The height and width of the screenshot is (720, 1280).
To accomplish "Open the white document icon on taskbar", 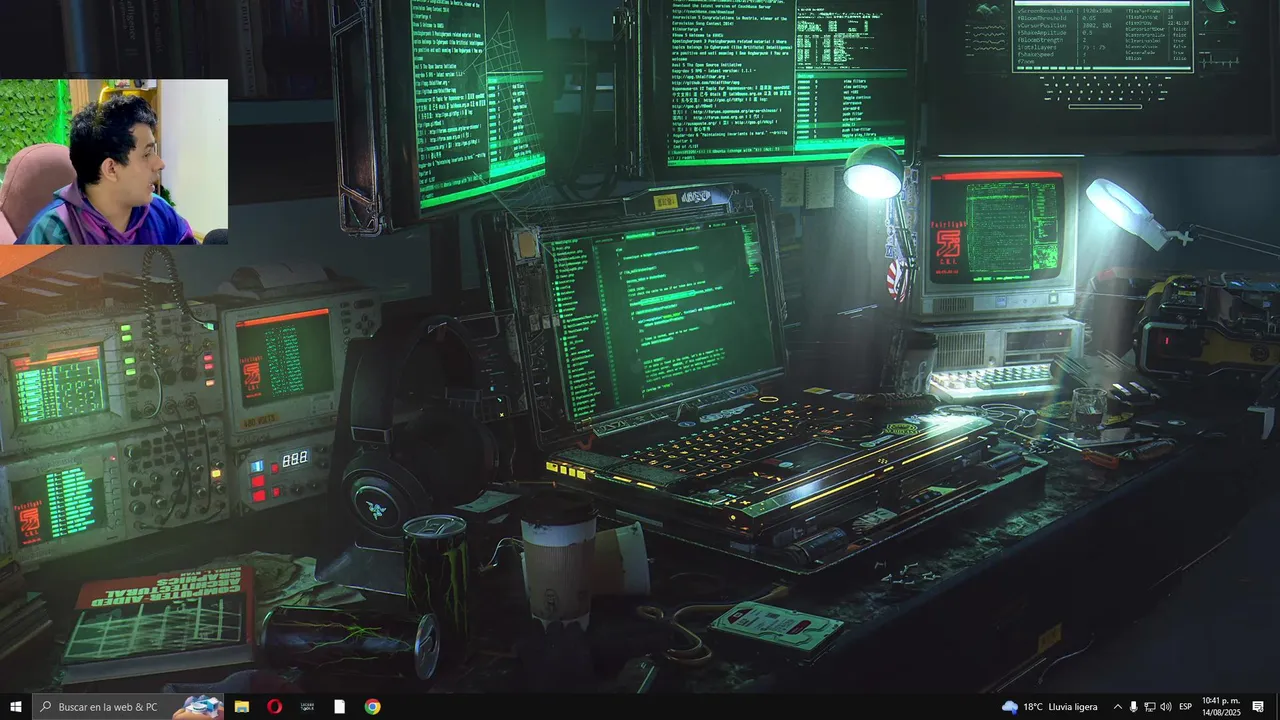I will [340, 707].
